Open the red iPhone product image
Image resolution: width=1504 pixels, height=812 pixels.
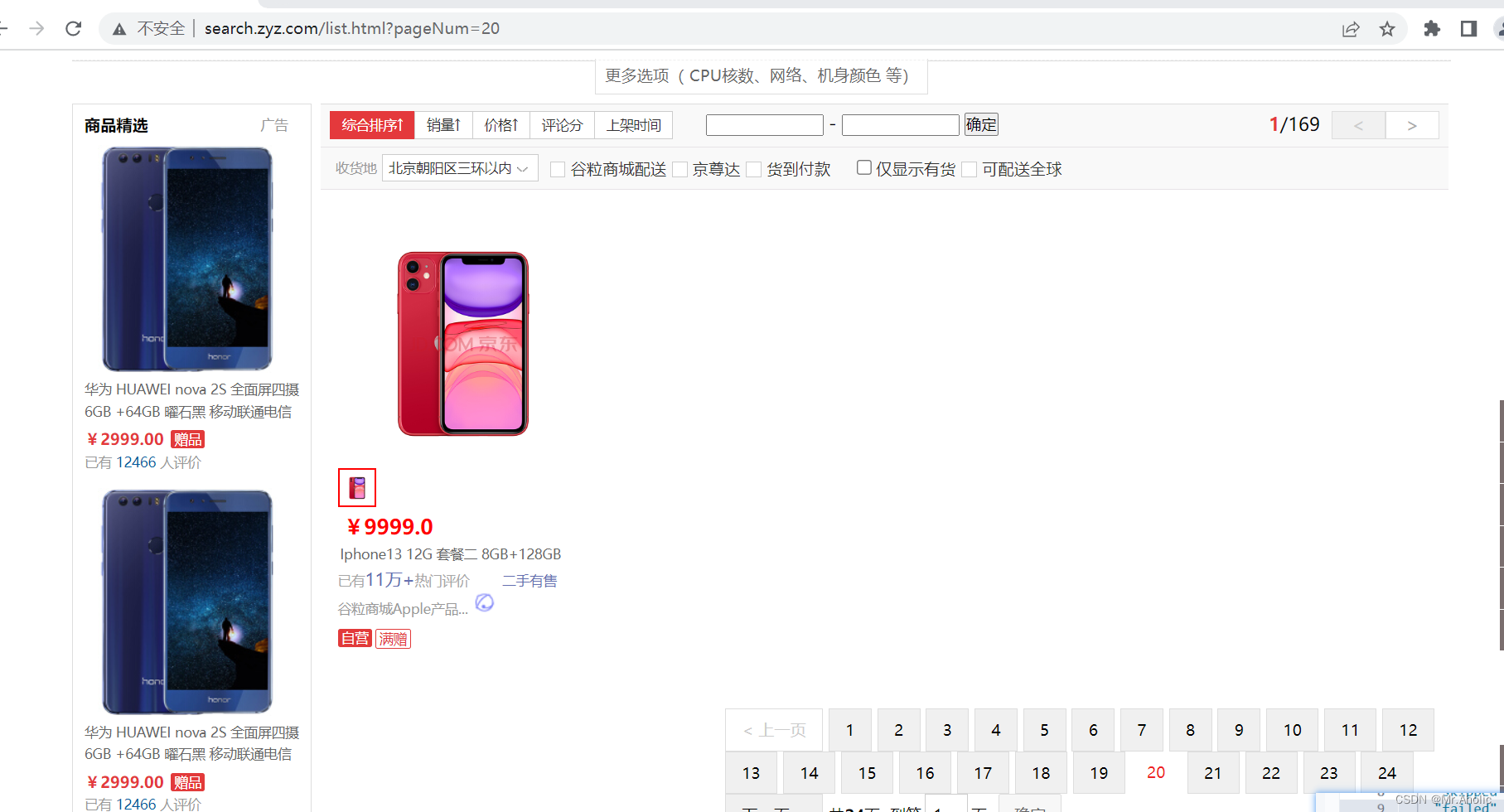click(462, 344)
